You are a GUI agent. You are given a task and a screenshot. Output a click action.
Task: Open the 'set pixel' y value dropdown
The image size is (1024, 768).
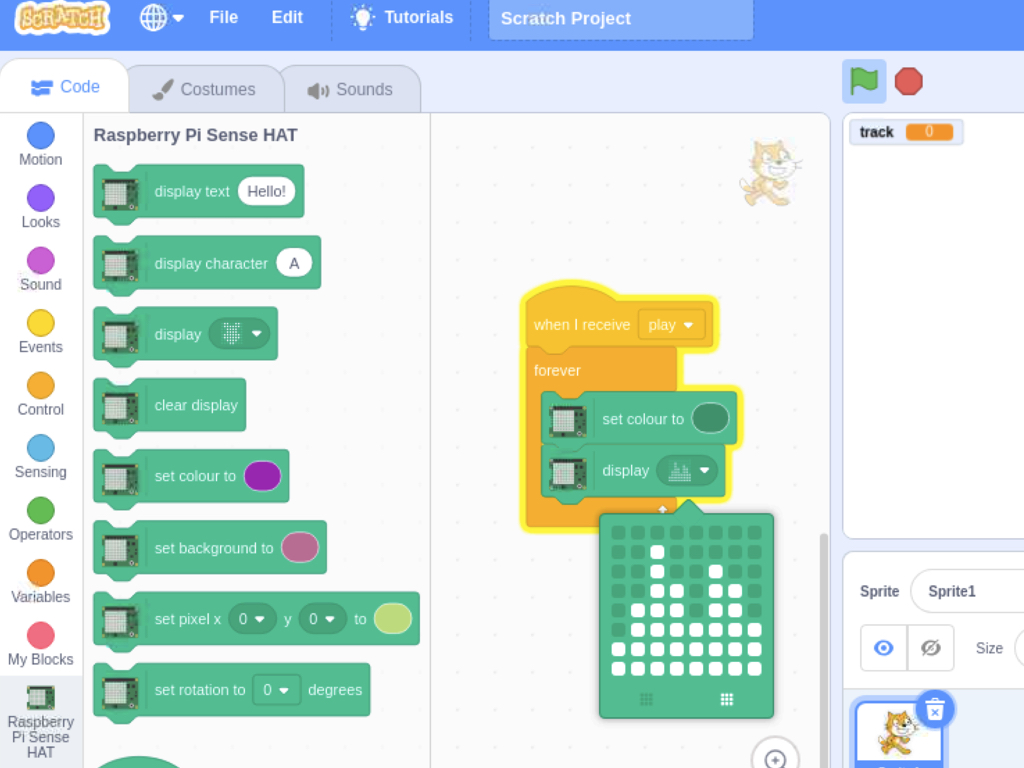pos(322,619)
